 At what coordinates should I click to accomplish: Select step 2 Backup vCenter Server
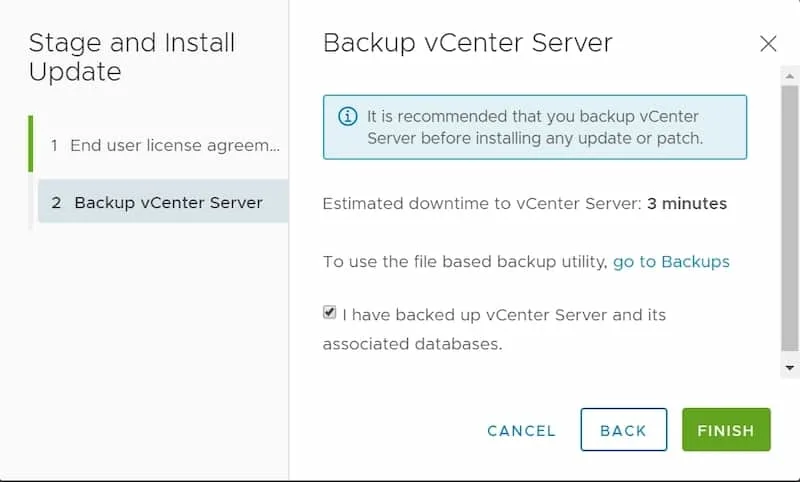pos(163,202)
